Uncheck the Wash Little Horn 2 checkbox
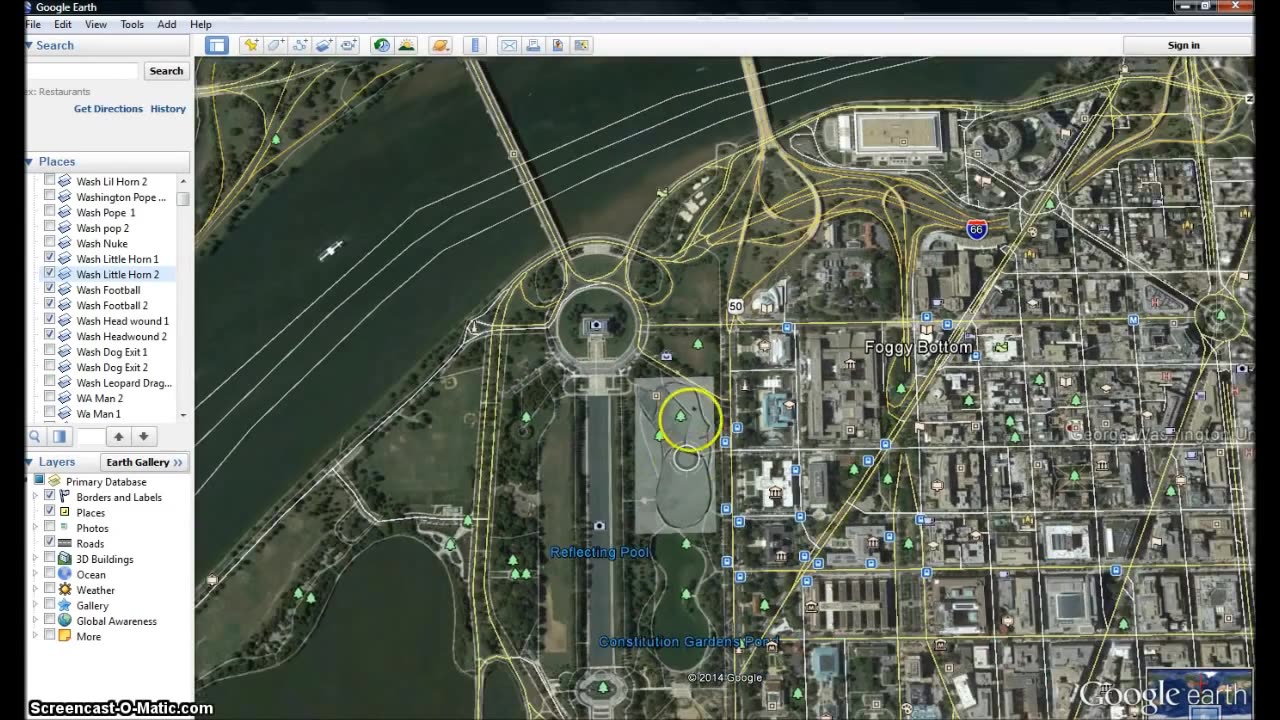Image resolution: width=1280 pixels, height=720 pixels. (x=49, y=273)
